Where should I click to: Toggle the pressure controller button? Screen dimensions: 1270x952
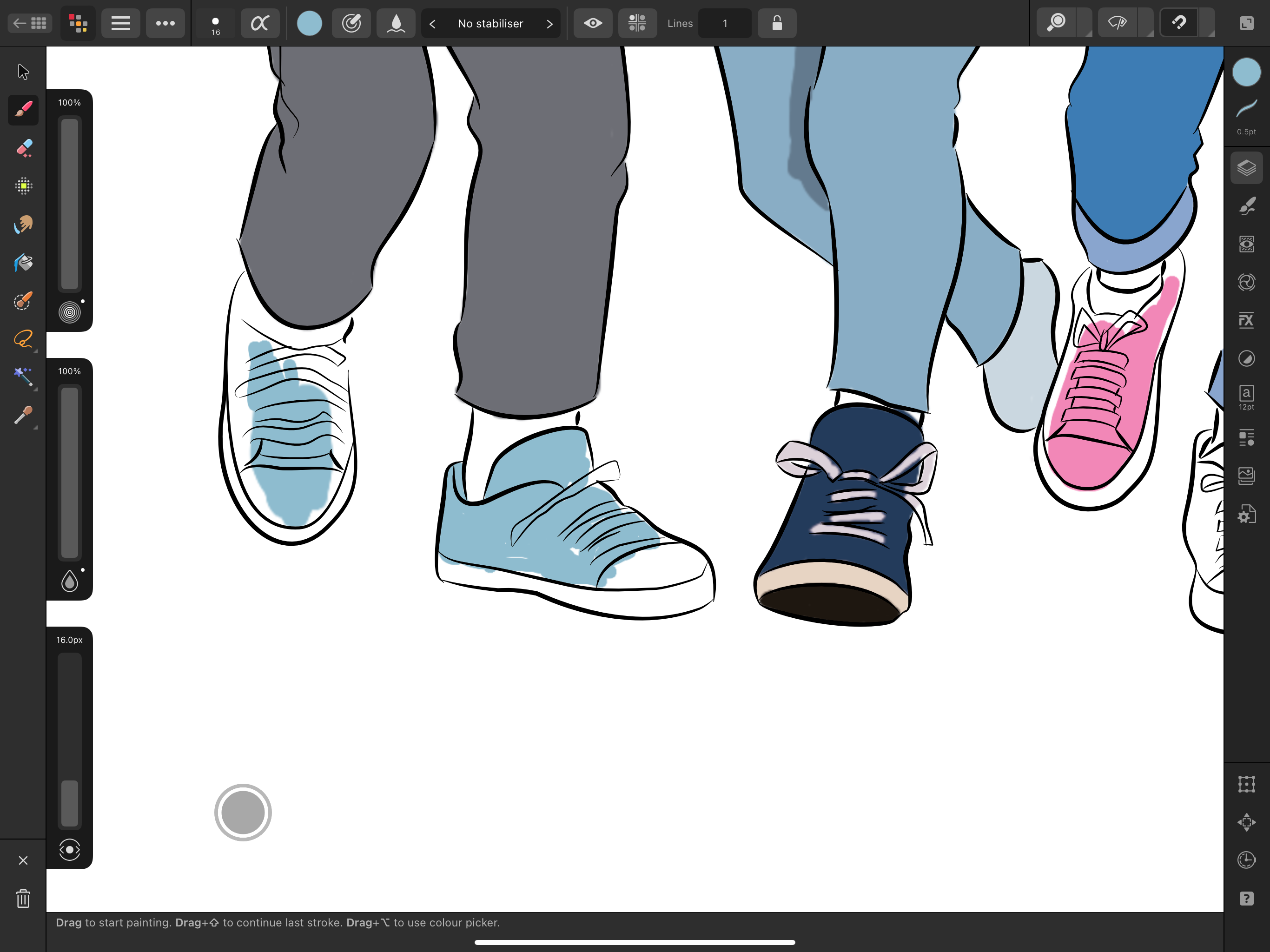(x=351, y=24)
